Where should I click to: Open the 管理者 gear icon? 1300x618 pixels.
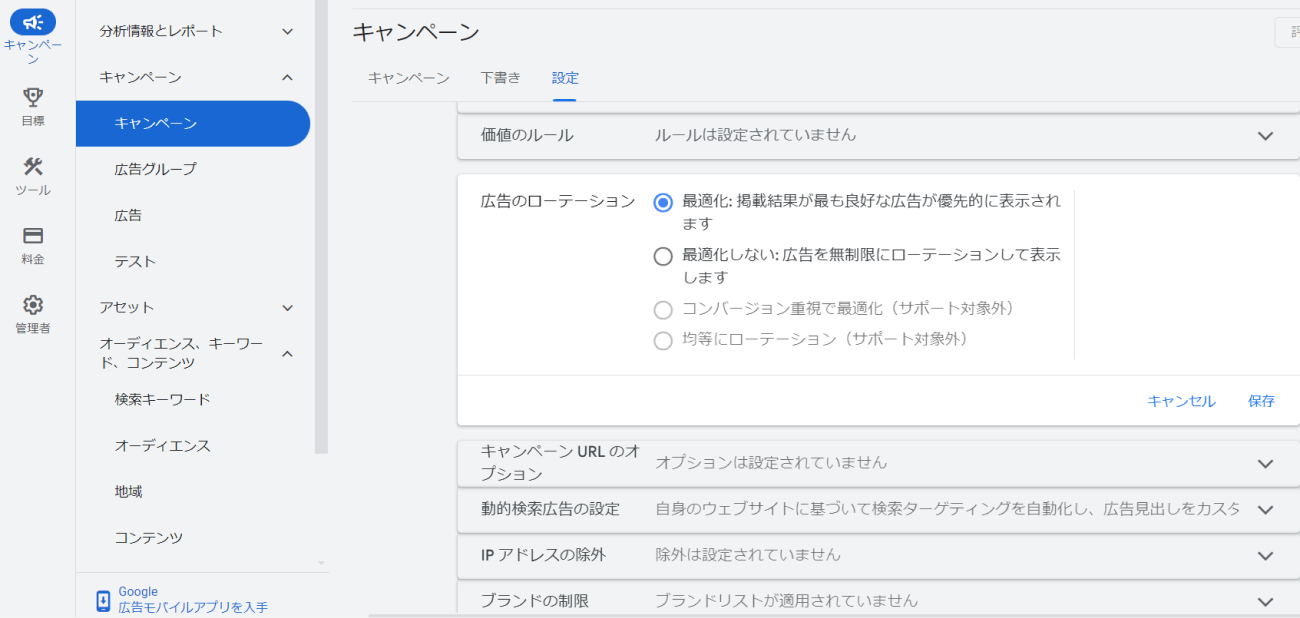pos(33,305)
